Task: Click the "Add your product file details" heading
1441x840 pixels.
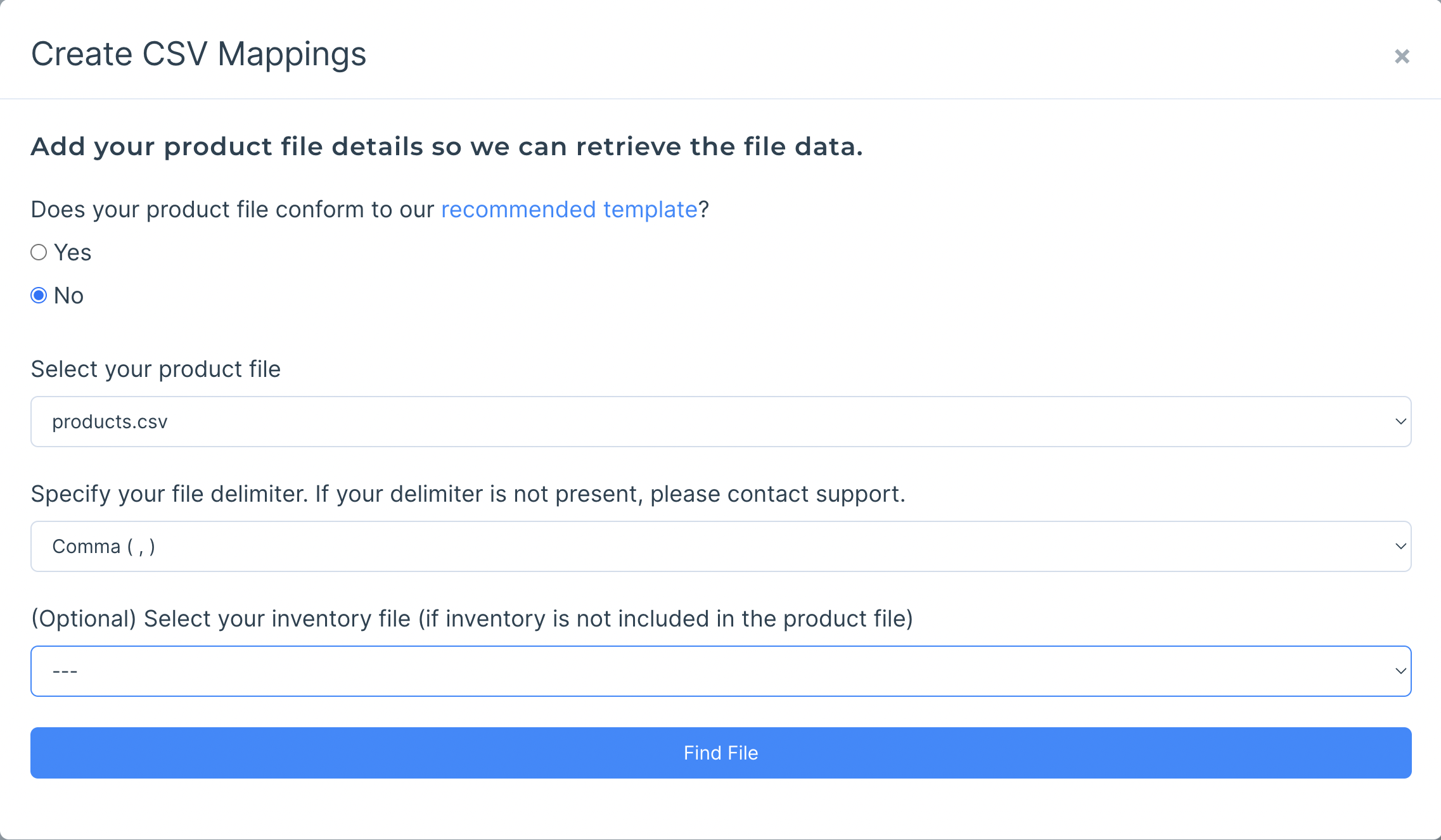Action: pos(447,146)
